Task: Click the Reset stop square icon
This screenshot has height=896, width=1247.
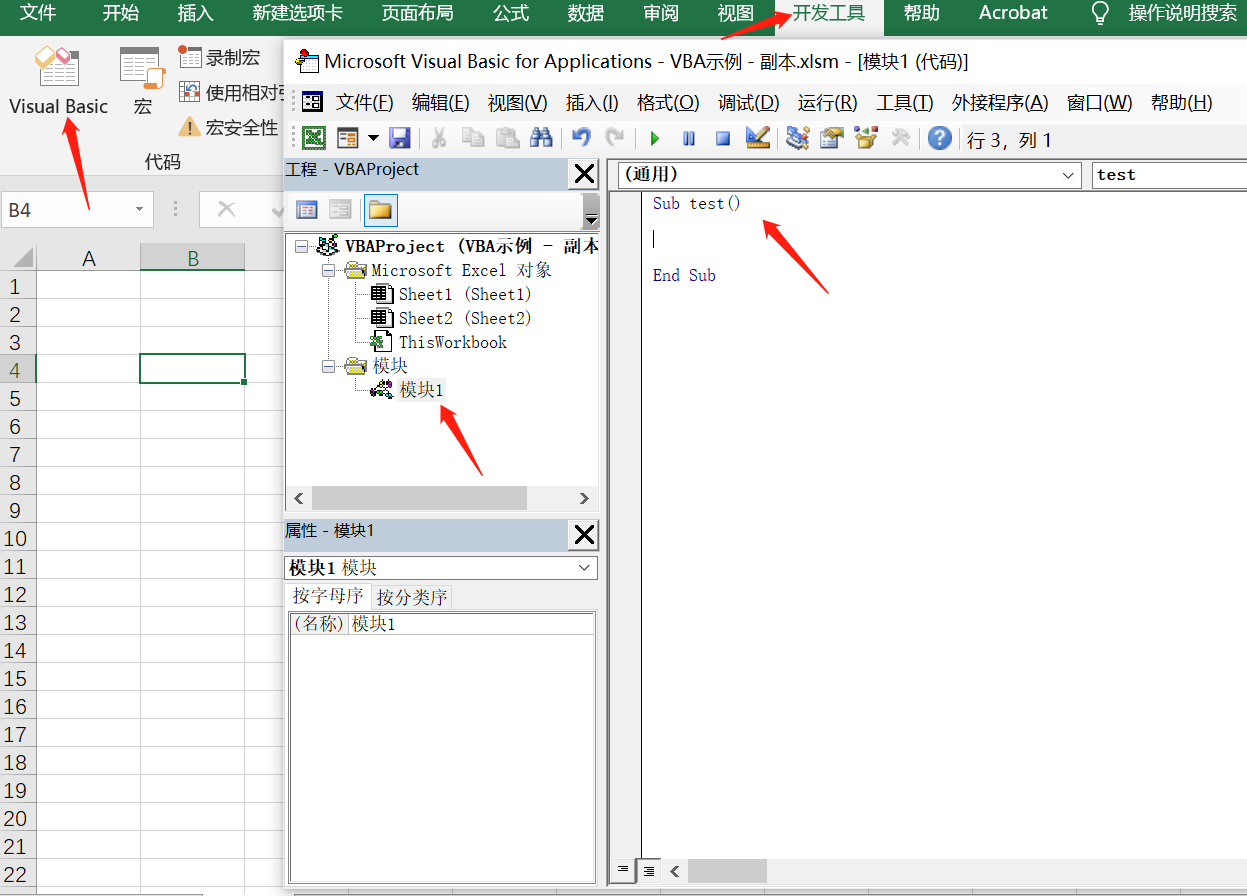Action: pyautogui.click(x=723, y=138)
